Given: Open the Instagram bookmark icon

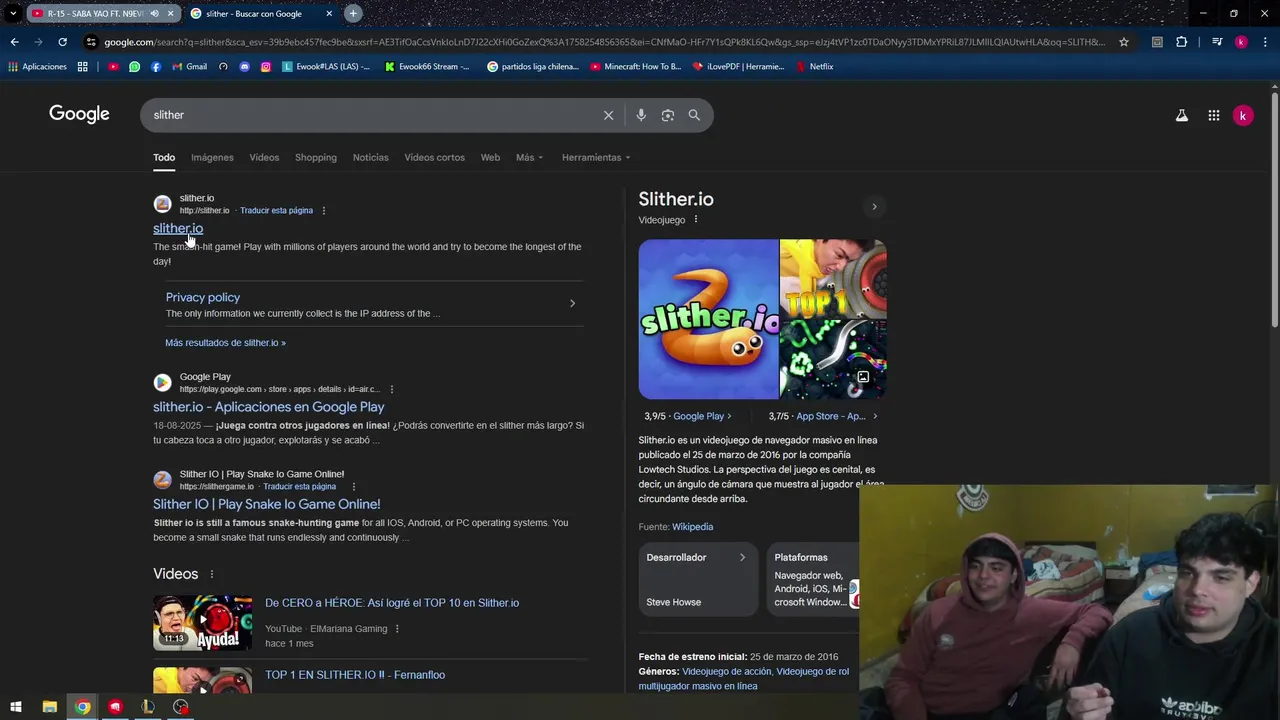Looking at the screenshot, I should 266,67.
